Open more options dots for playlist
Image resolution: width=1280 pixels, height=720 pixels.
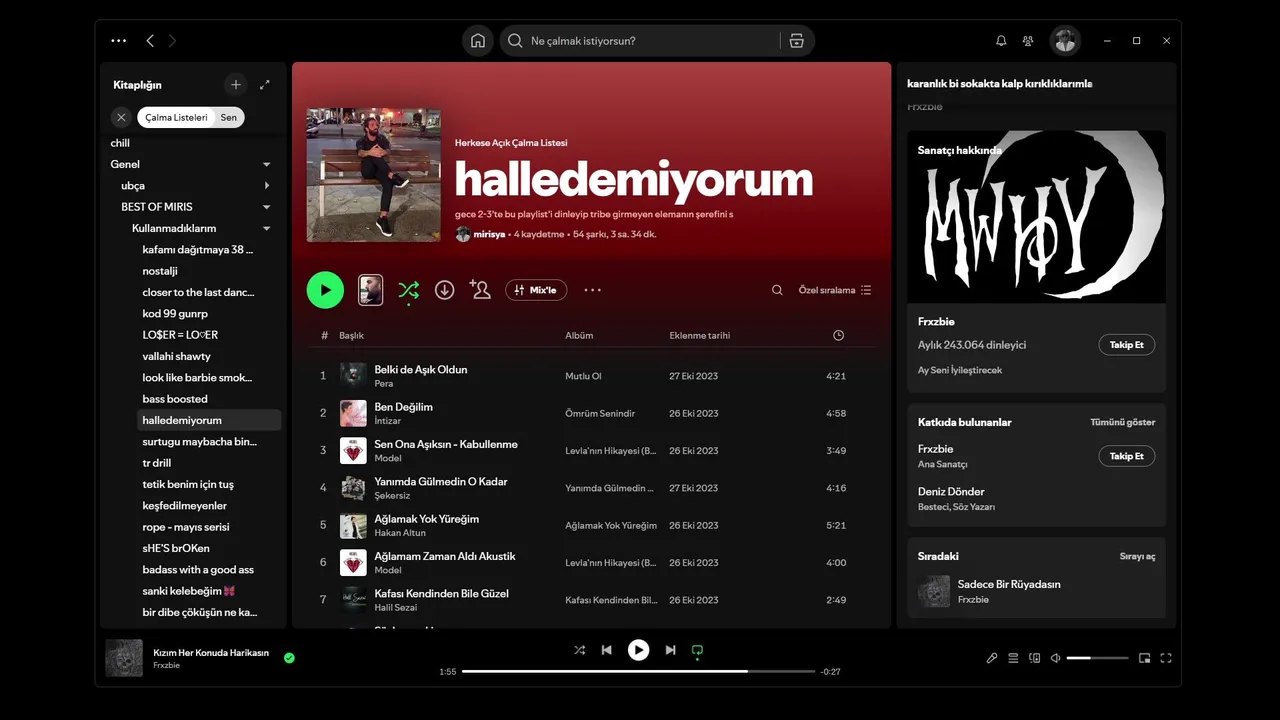pos(593,290)
